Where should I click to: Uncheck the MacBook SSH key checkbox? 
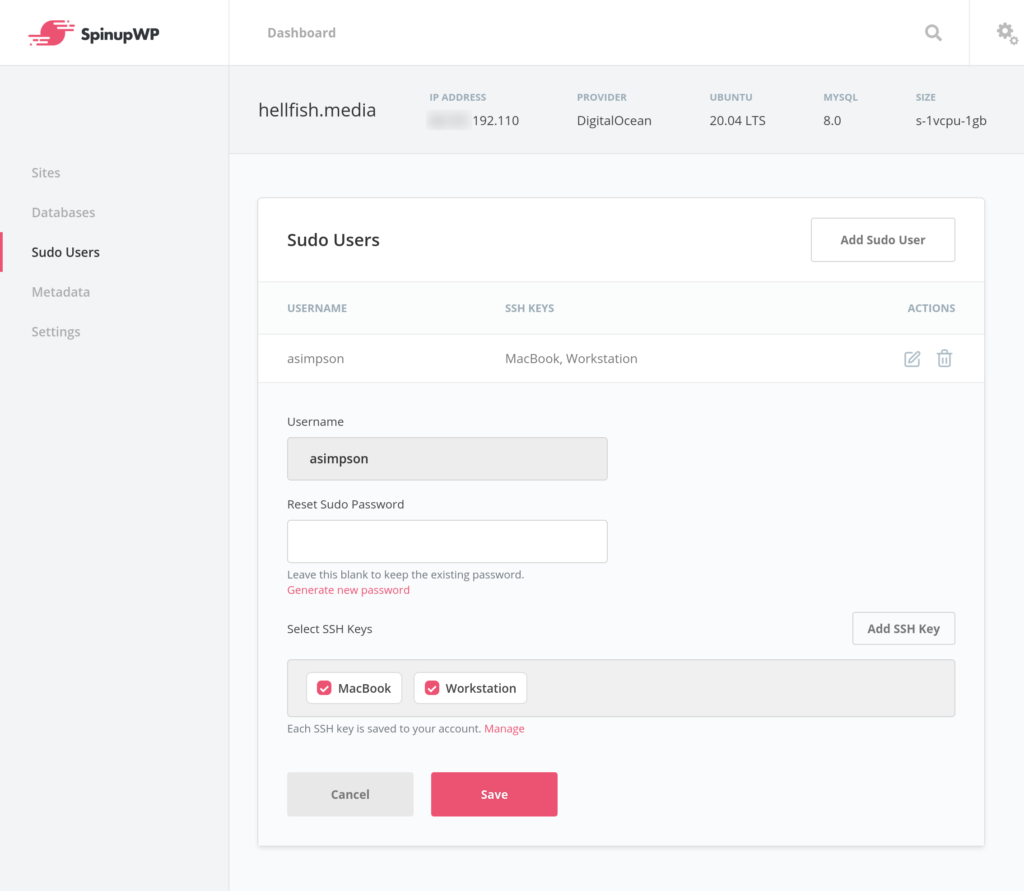pyautogui.click(x=324, y=688)
